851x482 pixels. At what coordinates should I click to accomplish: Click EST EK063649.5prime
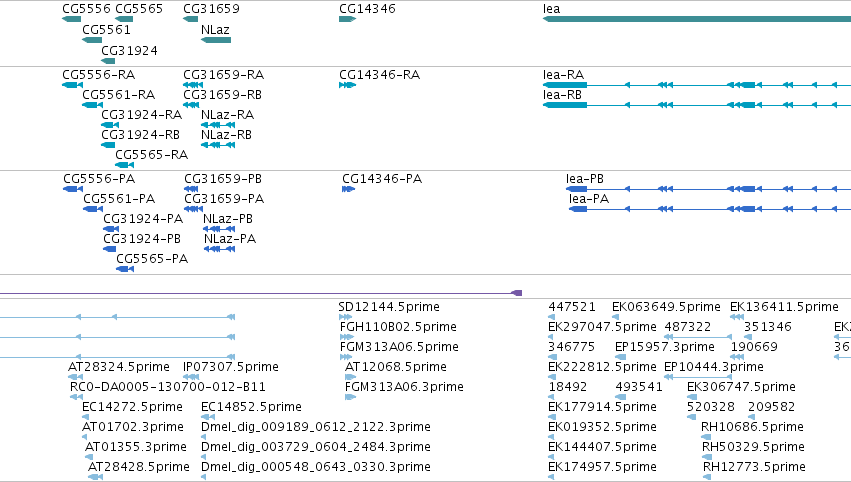pyautogui.click(x=666, y=307)
